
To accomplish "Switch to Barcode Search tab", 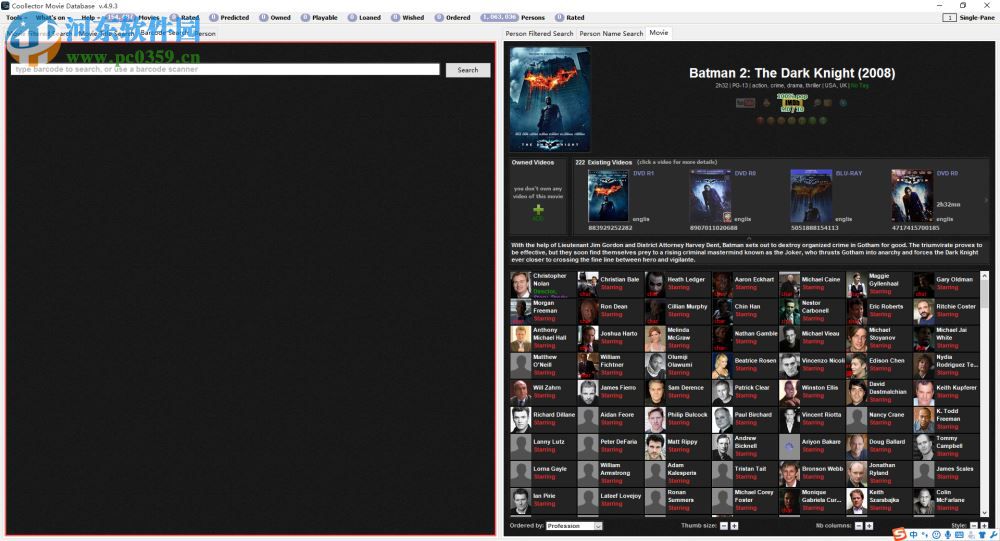I will click(163, 33).
